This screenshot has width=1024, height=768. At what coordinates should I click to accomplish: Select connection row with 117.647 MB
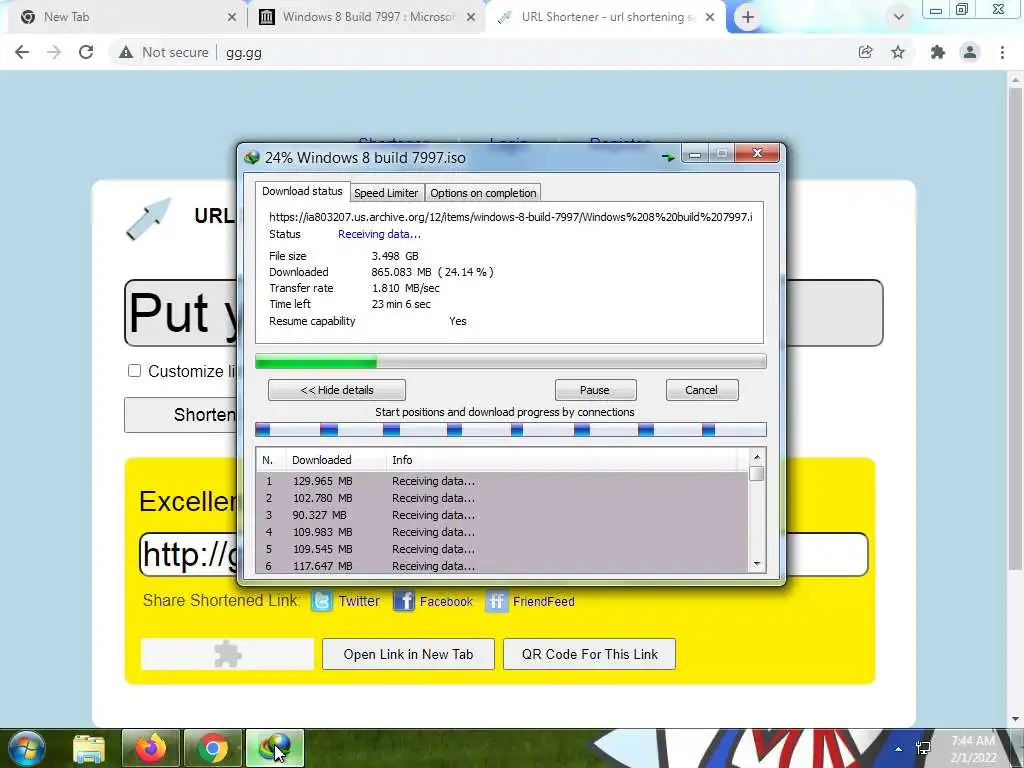click(502, 566)
